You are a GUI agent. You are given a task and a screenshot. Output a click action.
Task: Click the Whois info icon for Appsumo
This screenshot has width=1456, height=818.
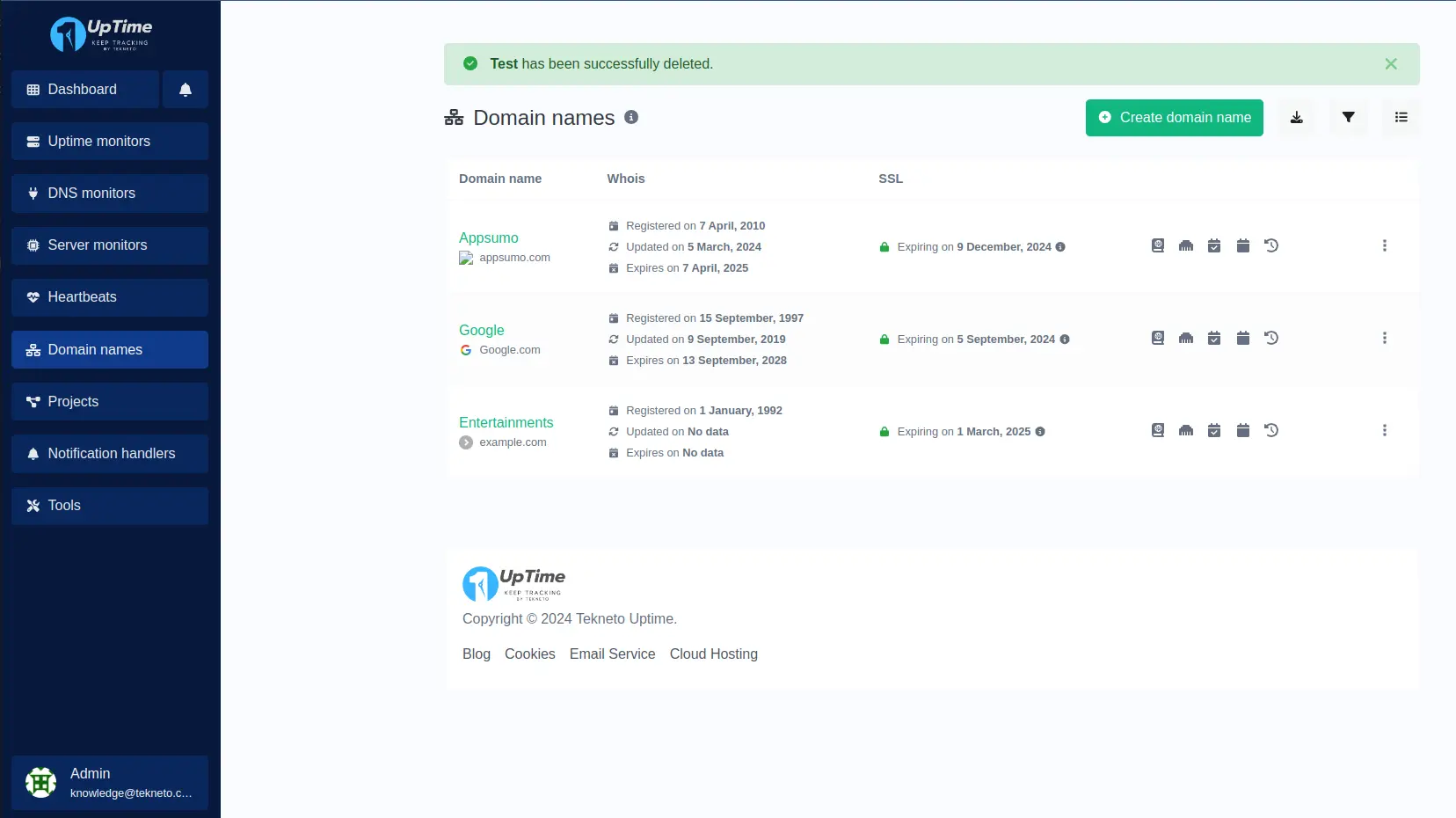tap(1157, 245)
